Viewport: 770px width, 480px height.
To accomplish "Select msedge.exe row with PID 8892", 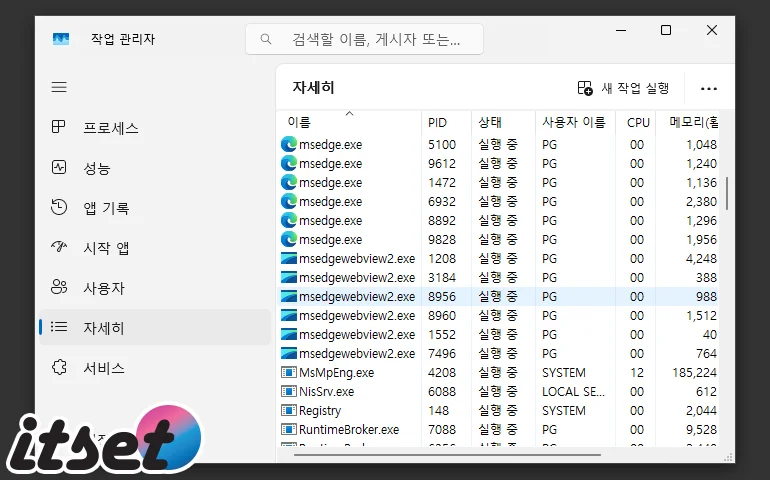I will (498, 221).
